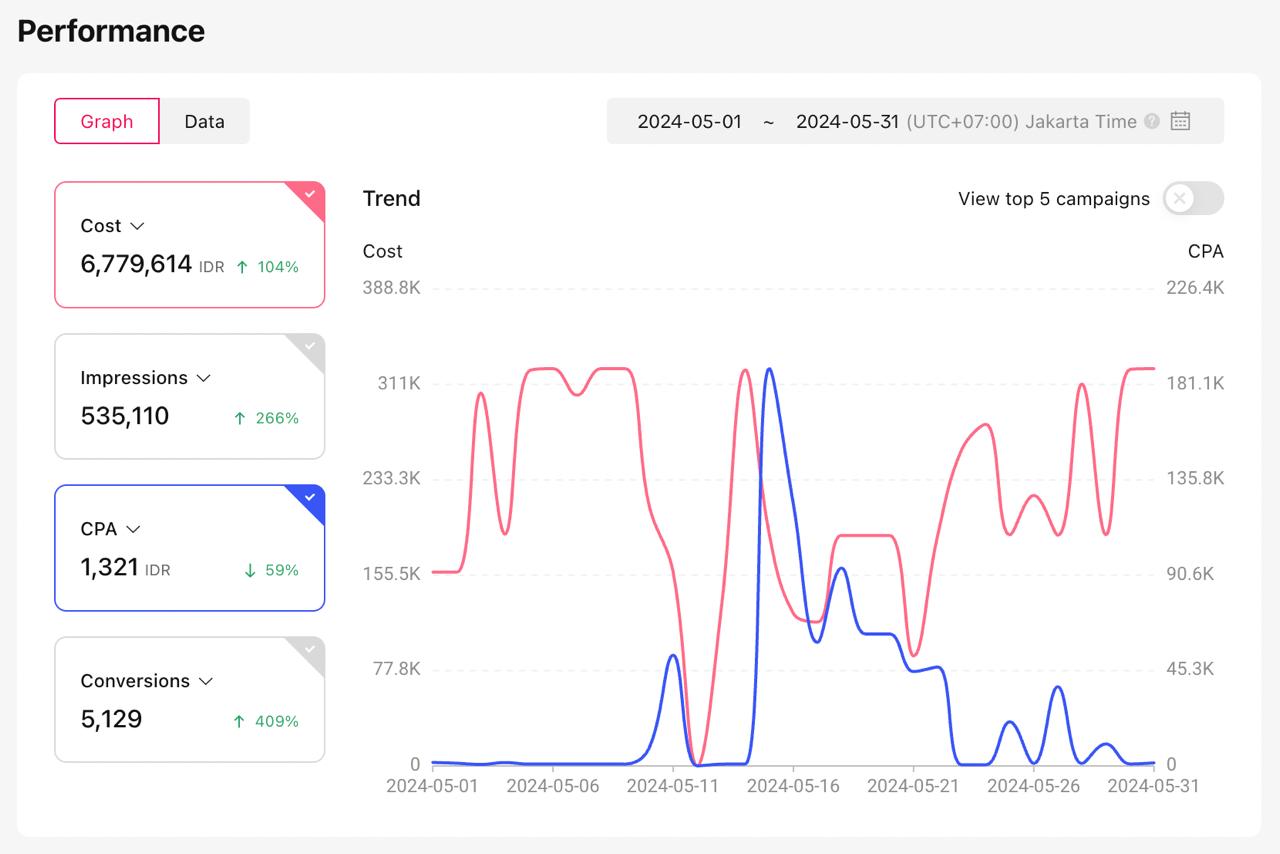Click the Conversions card gray checkmark corner
Viewport: 1280px width, 854px height.
point(311,650)
